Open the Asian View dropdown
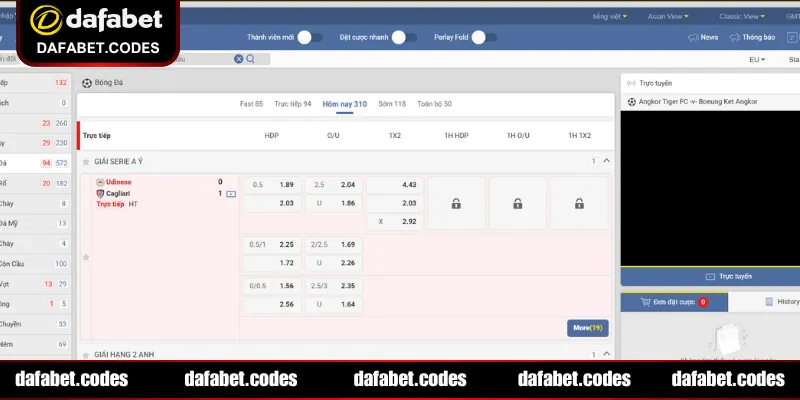Image resolution: width=800 pixels, height=400 pixels. pos(670,16)
